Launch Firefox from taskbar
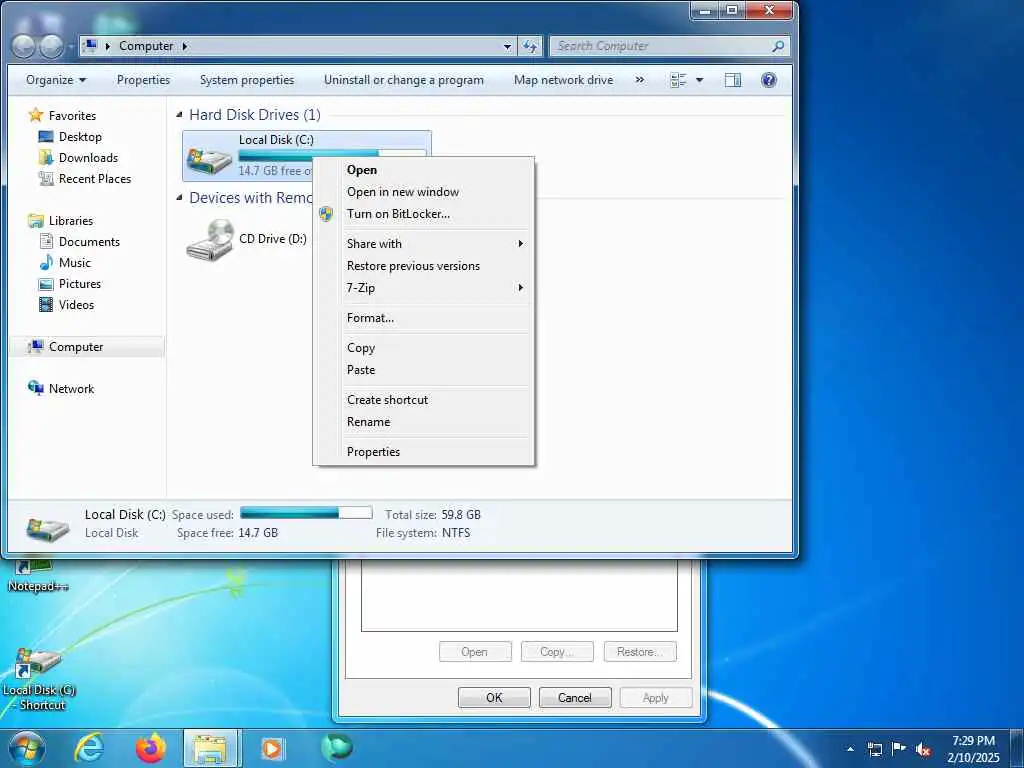The image size is (1024, 768). (151, 748)
